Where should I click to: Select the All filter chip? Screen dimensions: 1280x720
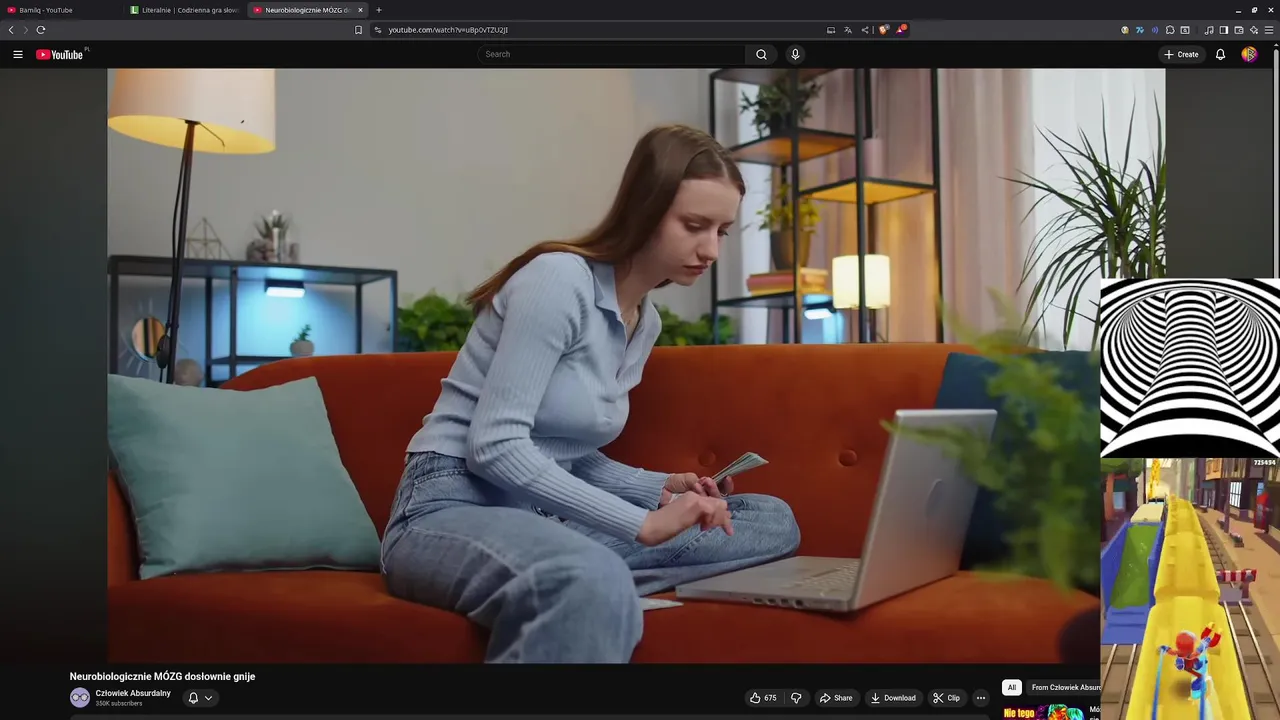click(x=1011, y=688)
